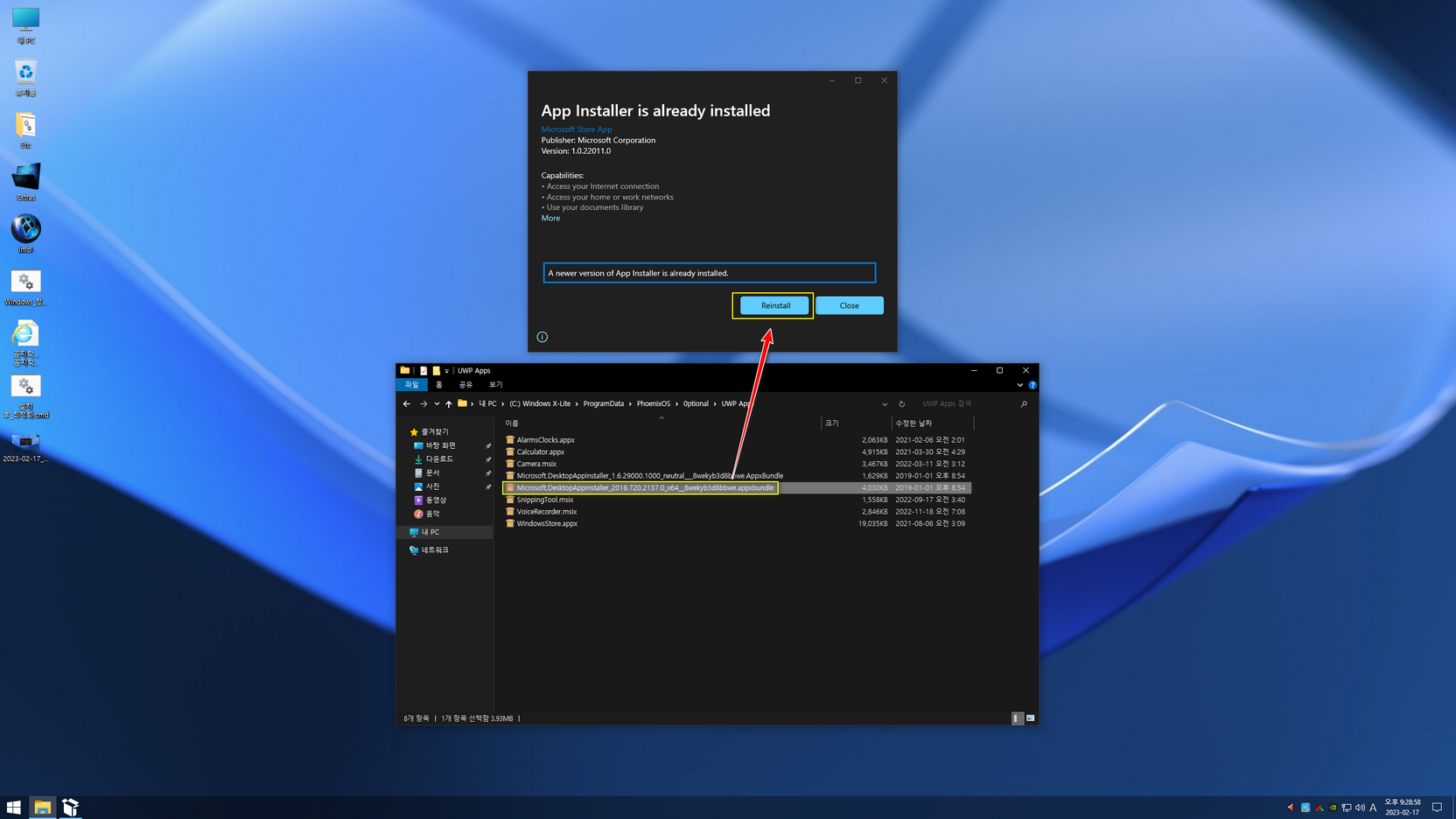Viewport: 1456px width, 819px height.
Task: Select the AlarmsClocks.appx file
Action: [x=545, y=440]
